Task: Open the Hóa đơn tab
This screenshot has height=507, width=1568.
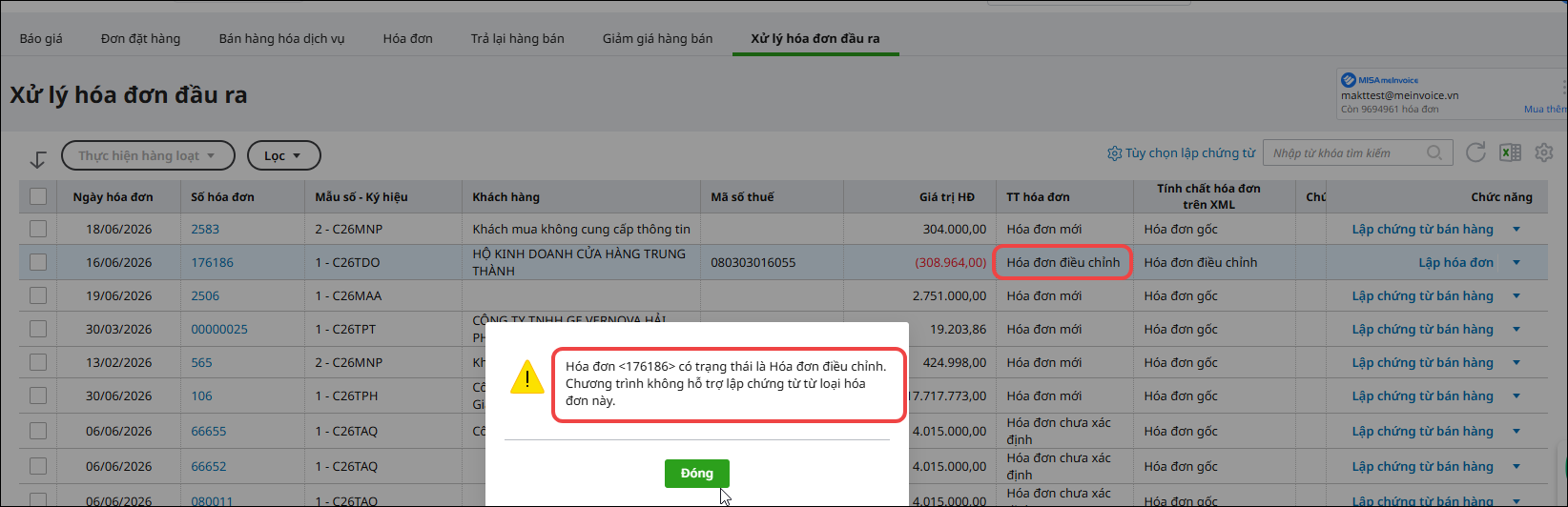Action: (x=407, y=38)
